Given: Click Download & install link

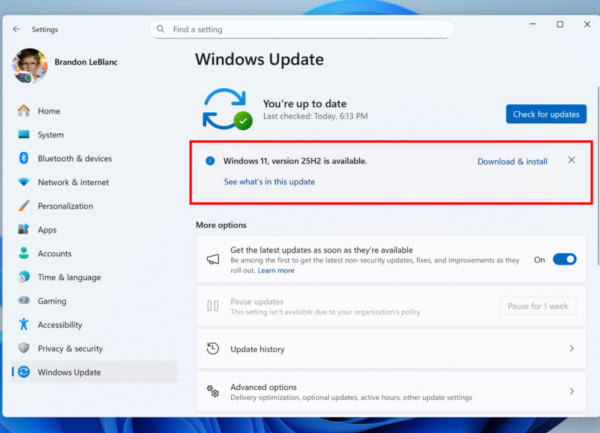Looking at the screenshot, I should pyautogui.click(x=512, y=161).
